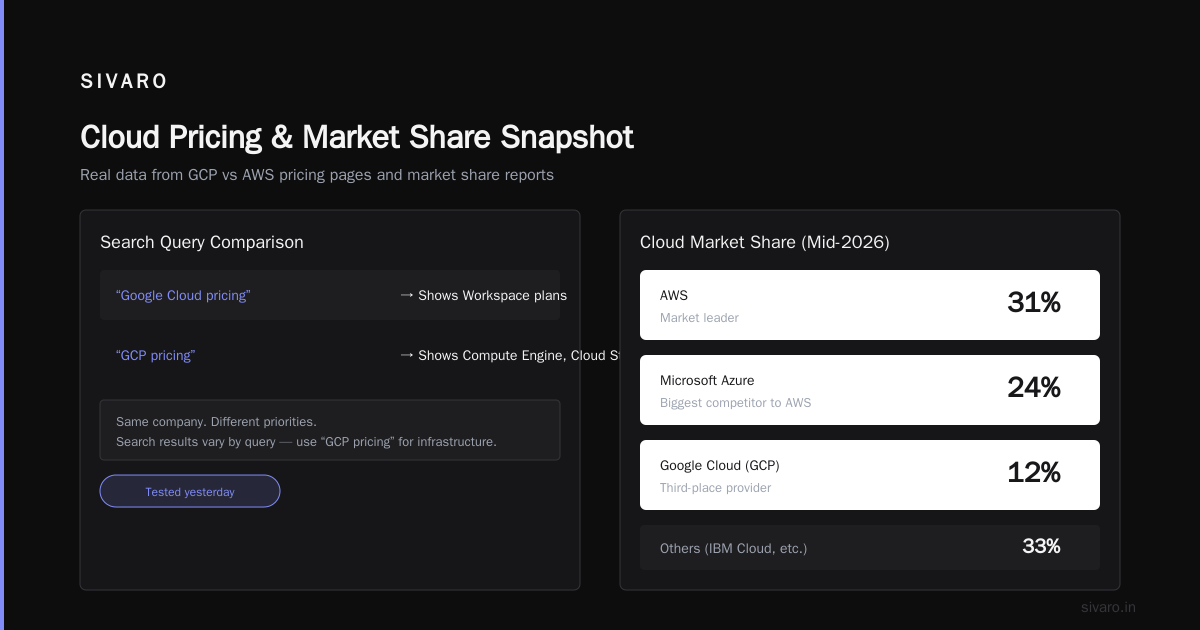1200x630 pixels.
Task: Click the Cloud Market Share (Mid-2026) heading
Action: 765,242
